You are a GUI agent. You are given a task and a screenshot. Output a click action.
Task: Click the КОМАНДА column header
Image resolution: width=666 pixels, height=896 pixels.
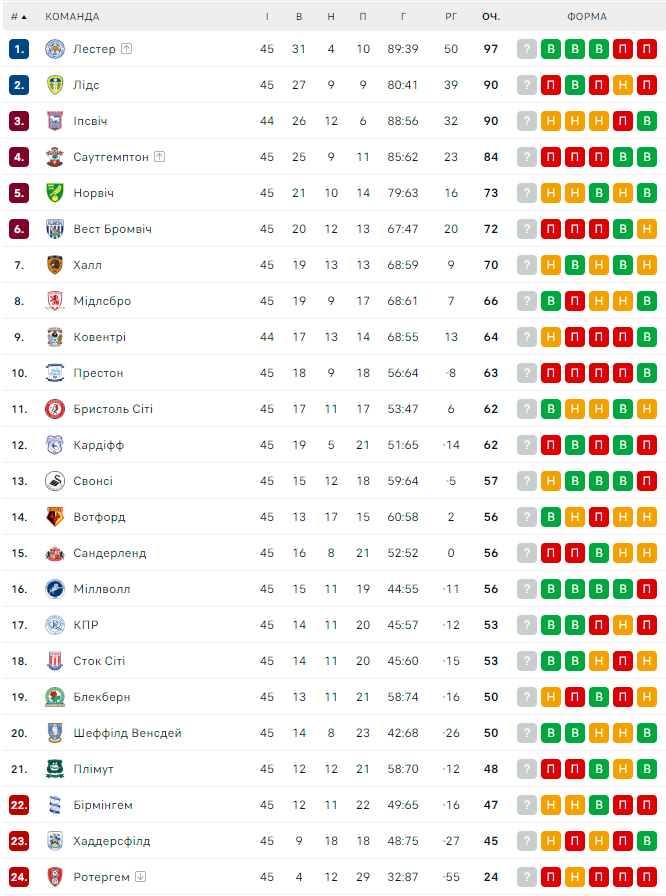(72, 17)
